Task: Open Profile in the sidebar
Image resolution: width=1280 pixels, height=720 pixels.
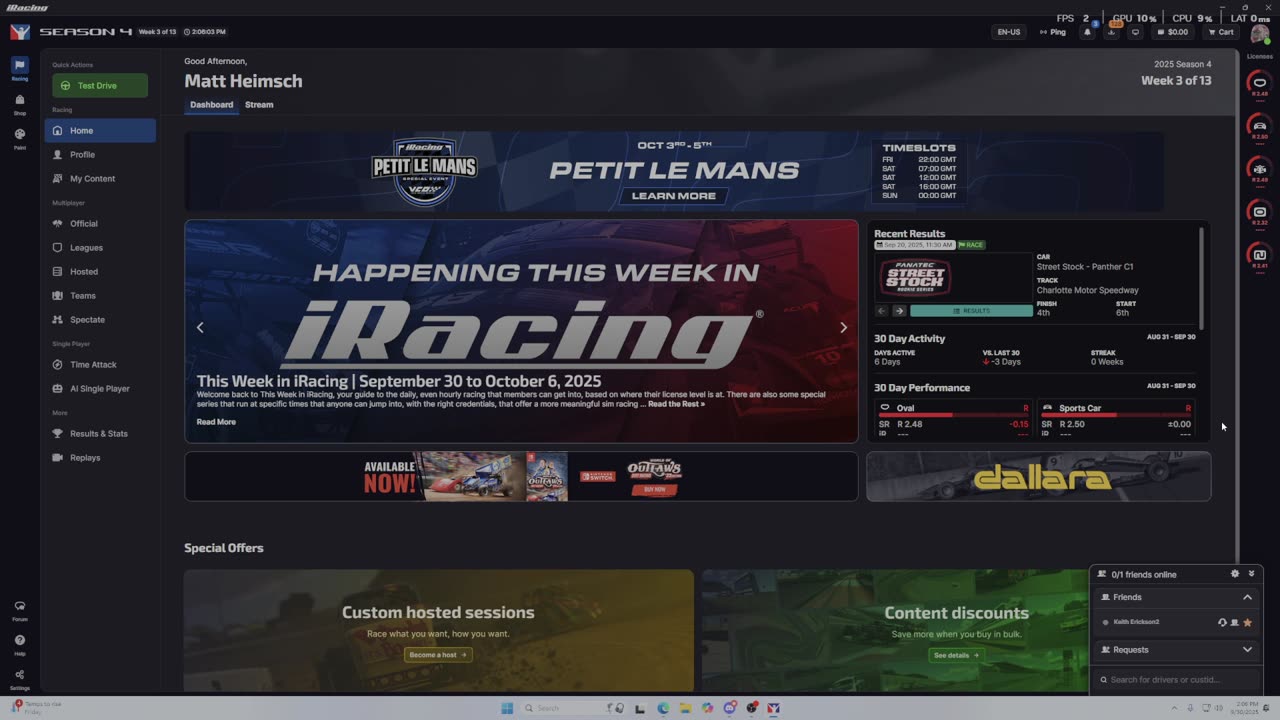Action: pyautogui.click(x=100, y=154)
